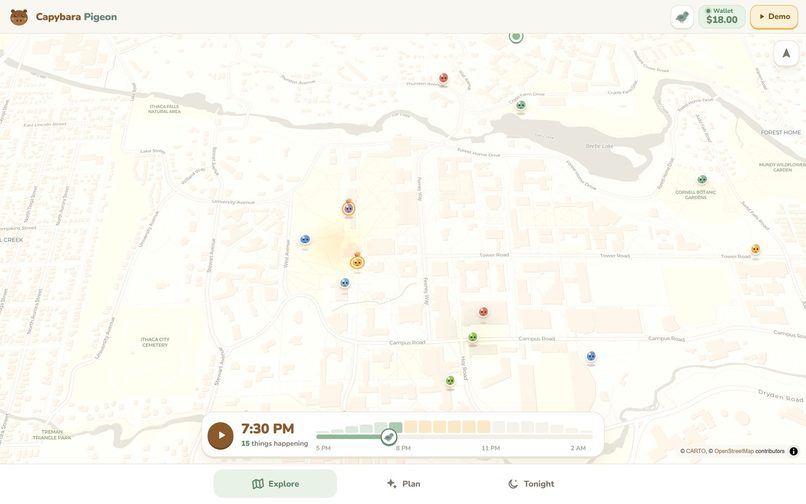Open the OpenStreetMap attribution link
Image resolution: width=806 pixels, height=504 pixels.
tap(734, 452)
